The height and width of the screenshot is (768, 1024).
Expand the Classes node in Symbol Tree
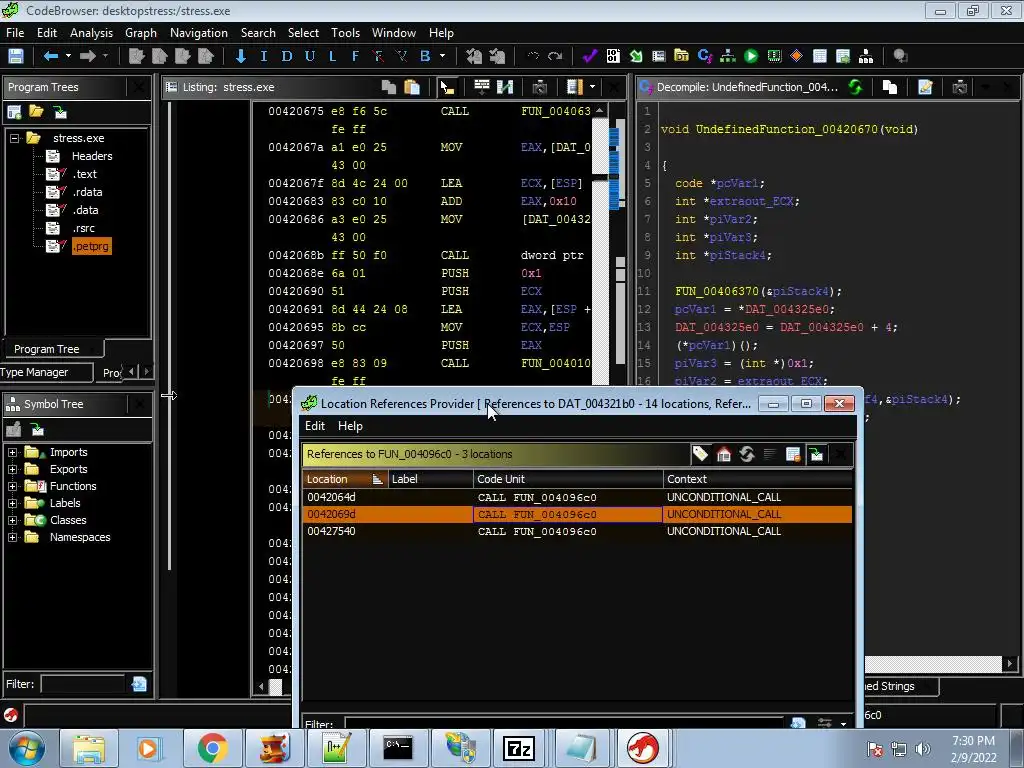pyautogui.click(x=12, y=520)
